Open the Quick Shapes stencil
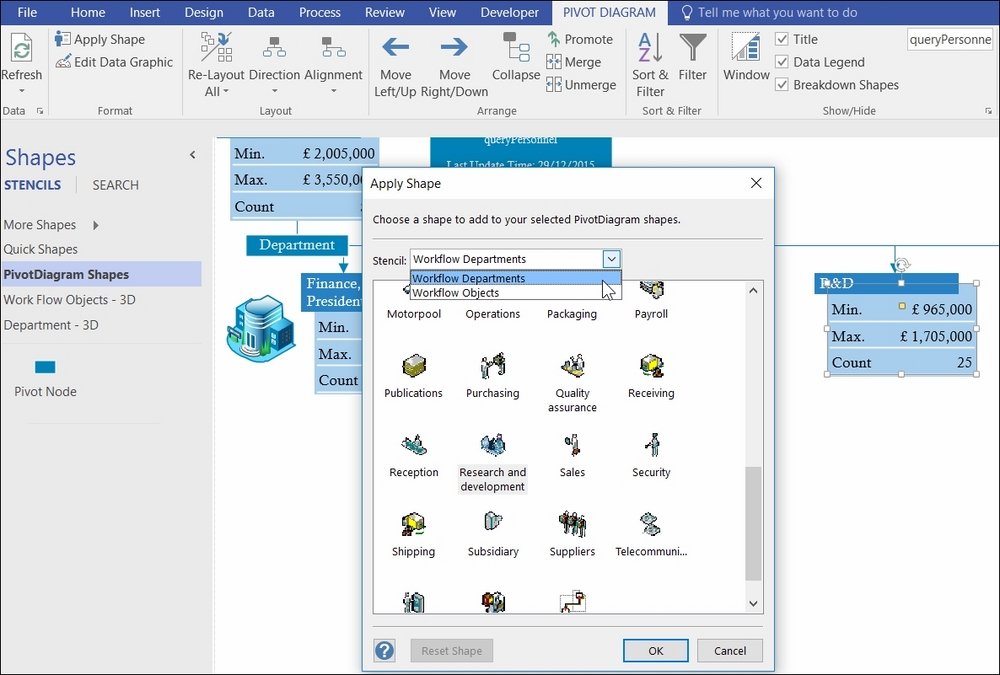 [x=40, y=249]
